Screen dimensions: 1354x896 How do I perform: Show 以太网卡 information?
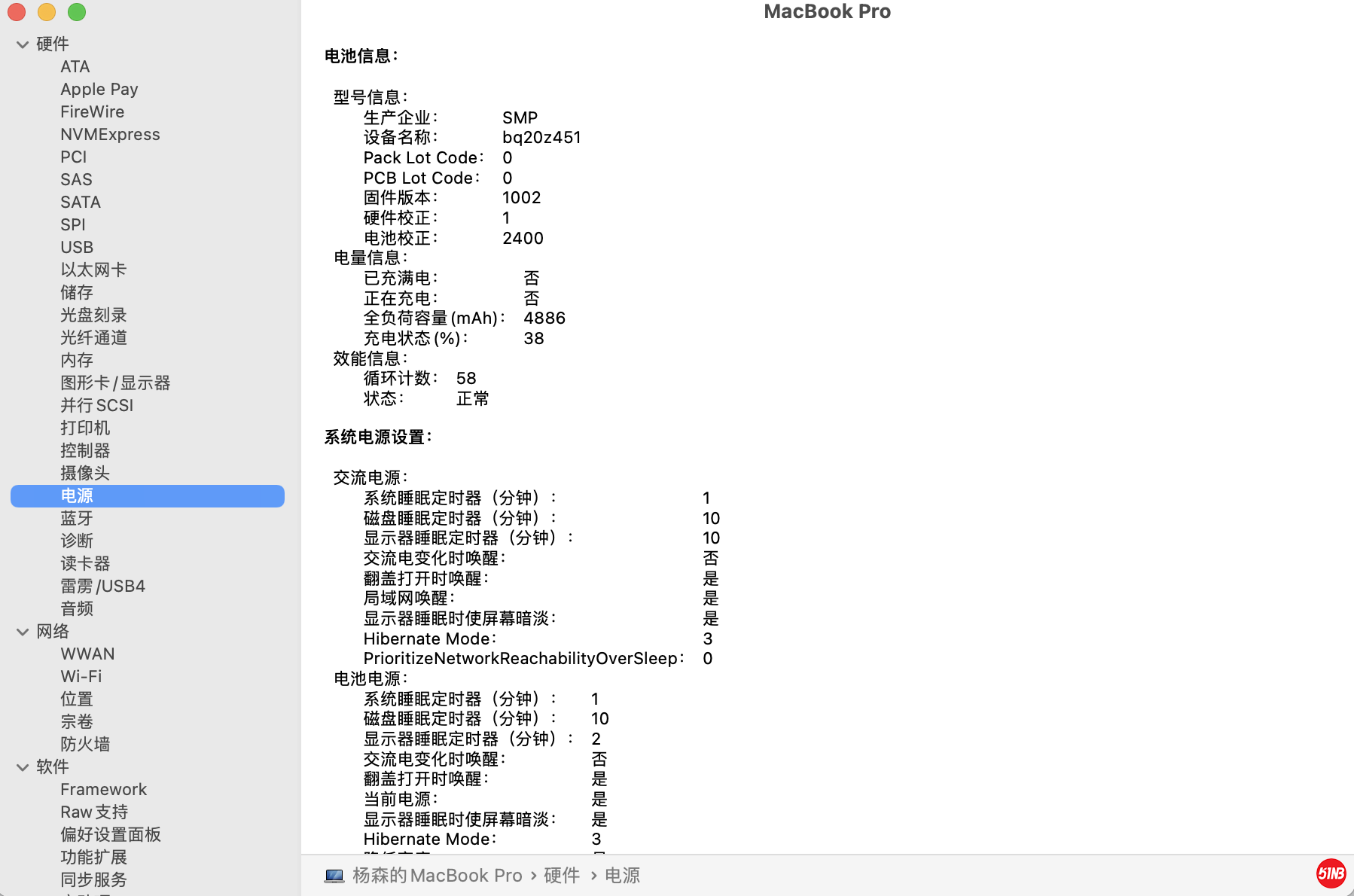(x=93, y=270)
